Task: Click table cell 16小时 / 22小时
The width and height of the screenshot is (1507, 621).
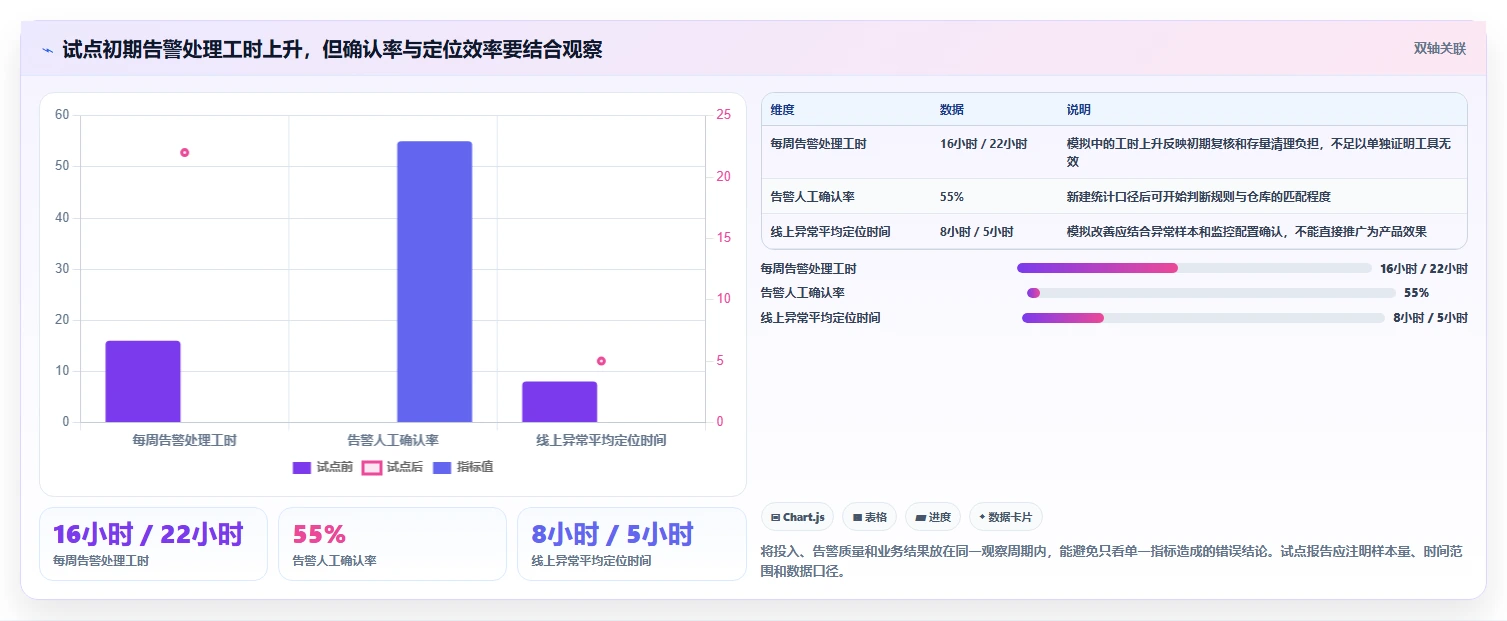Action: [x=983, y=144]
